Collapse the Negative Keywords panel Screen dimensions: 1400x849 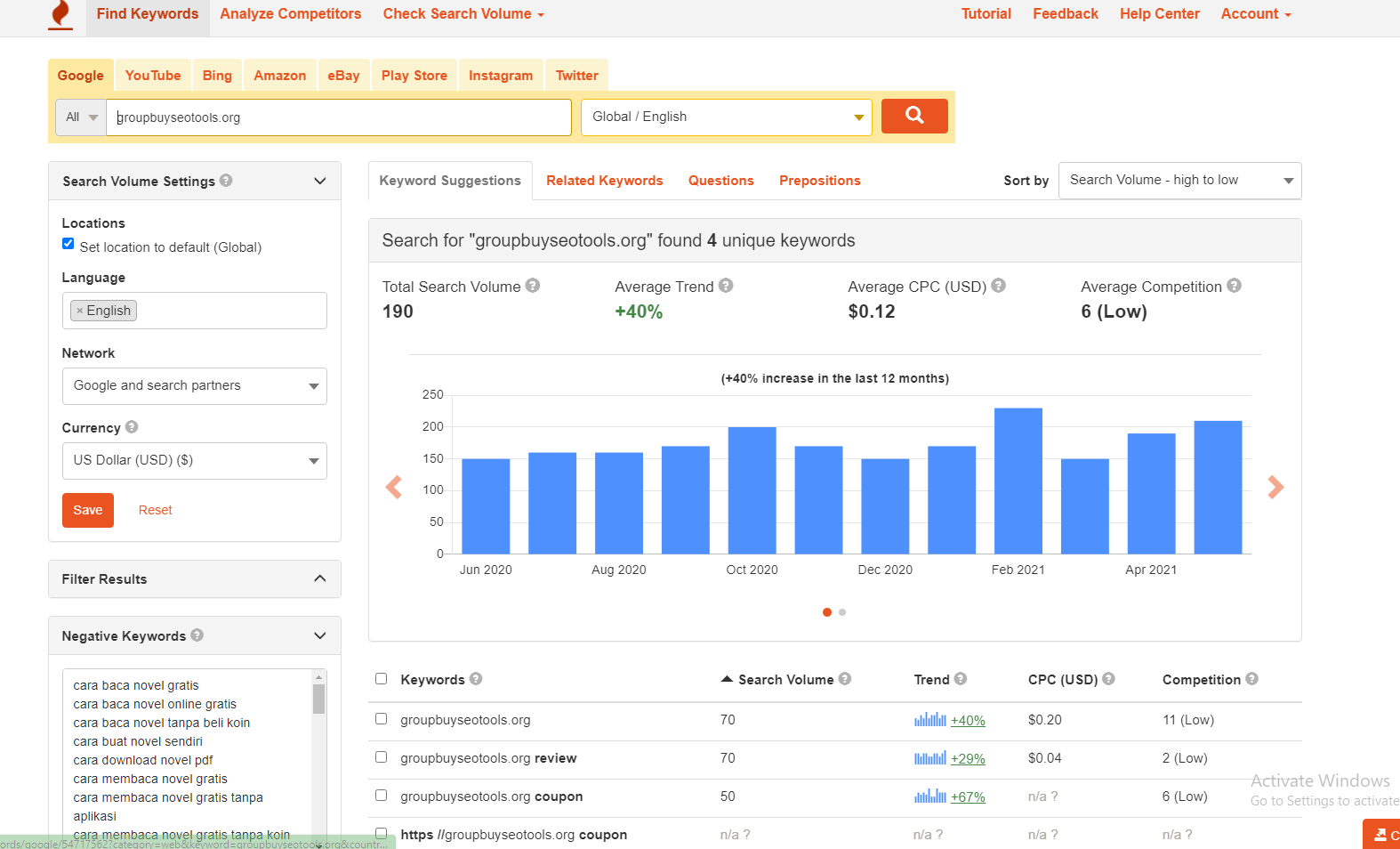click(320, 635)
